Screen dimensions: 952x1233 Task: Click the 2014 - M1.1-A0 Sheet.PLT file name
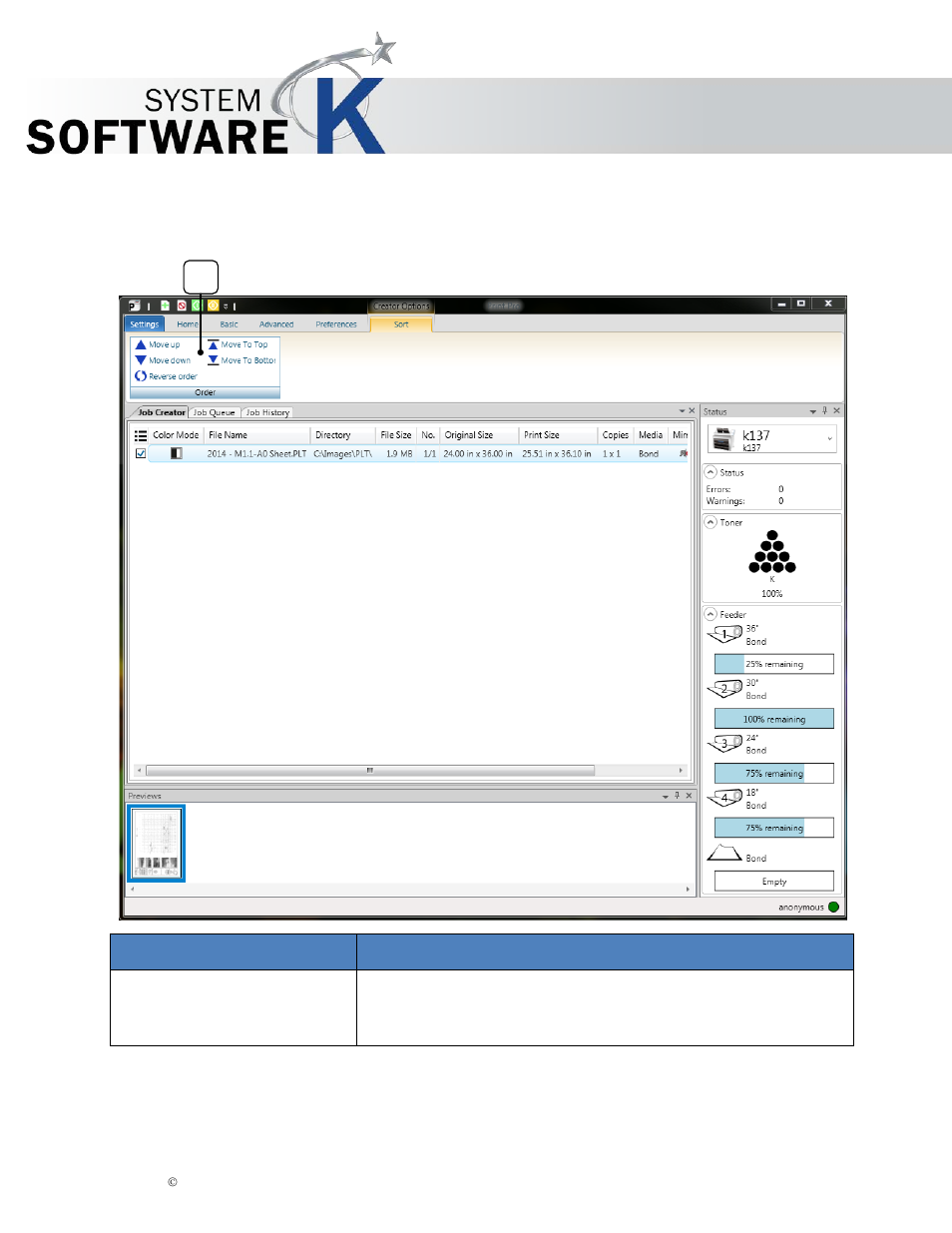tap(256, 453)
